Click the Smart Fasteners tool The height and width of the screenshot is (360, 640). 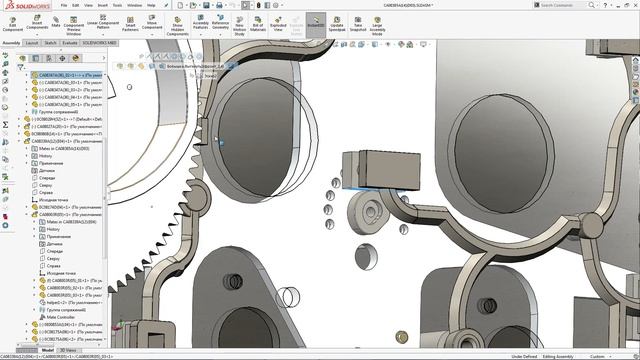pos(130,24)
